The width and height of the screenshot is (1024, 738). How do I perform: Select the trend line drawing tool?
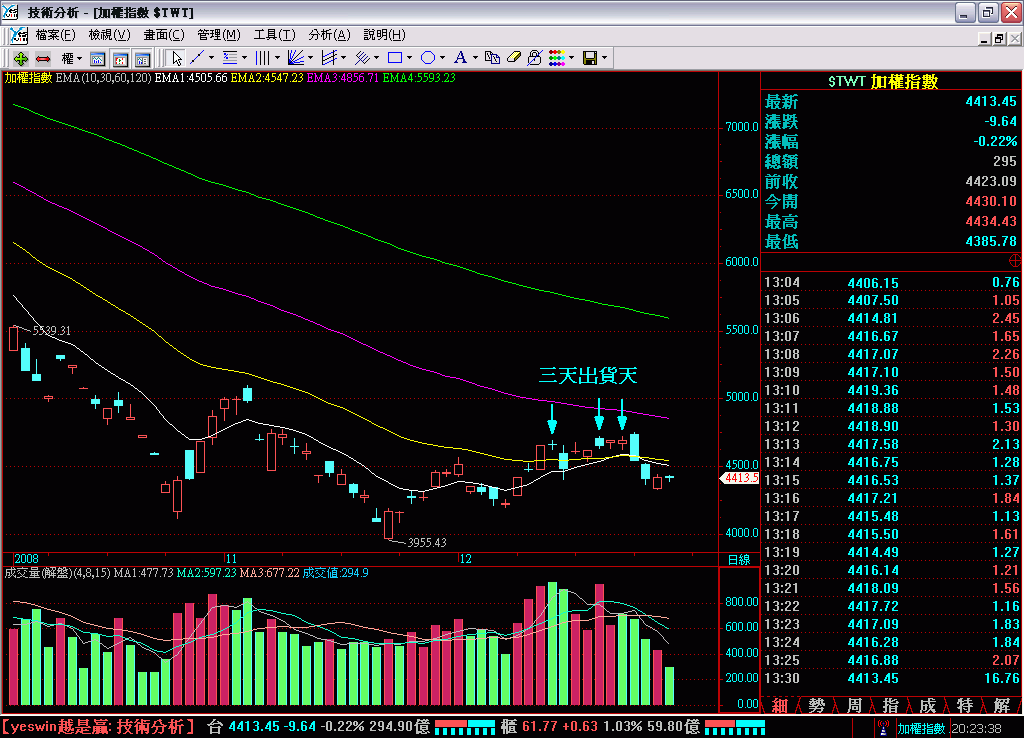pyautogui.click(x=197, y=58)
